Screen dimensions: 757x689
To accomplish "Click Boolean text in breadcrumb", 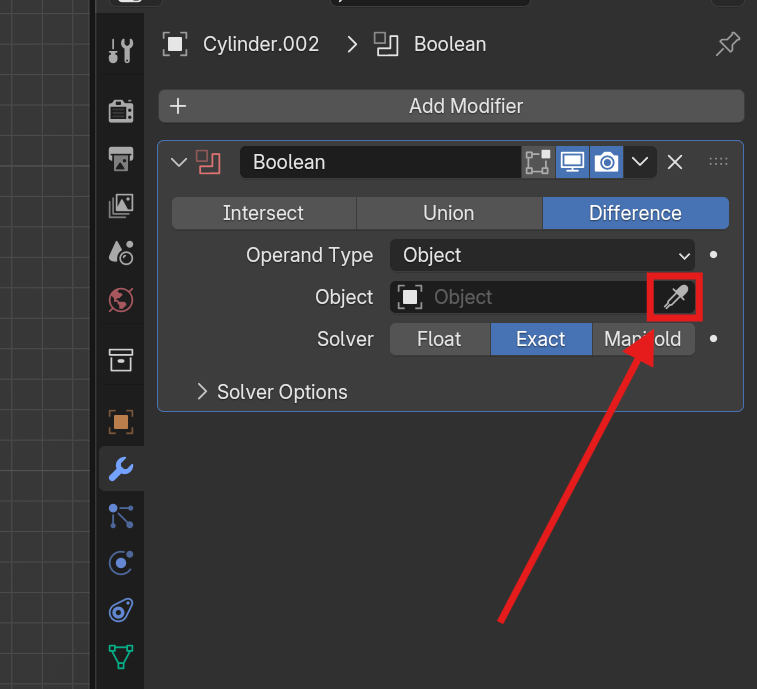I will coord(450,44).
